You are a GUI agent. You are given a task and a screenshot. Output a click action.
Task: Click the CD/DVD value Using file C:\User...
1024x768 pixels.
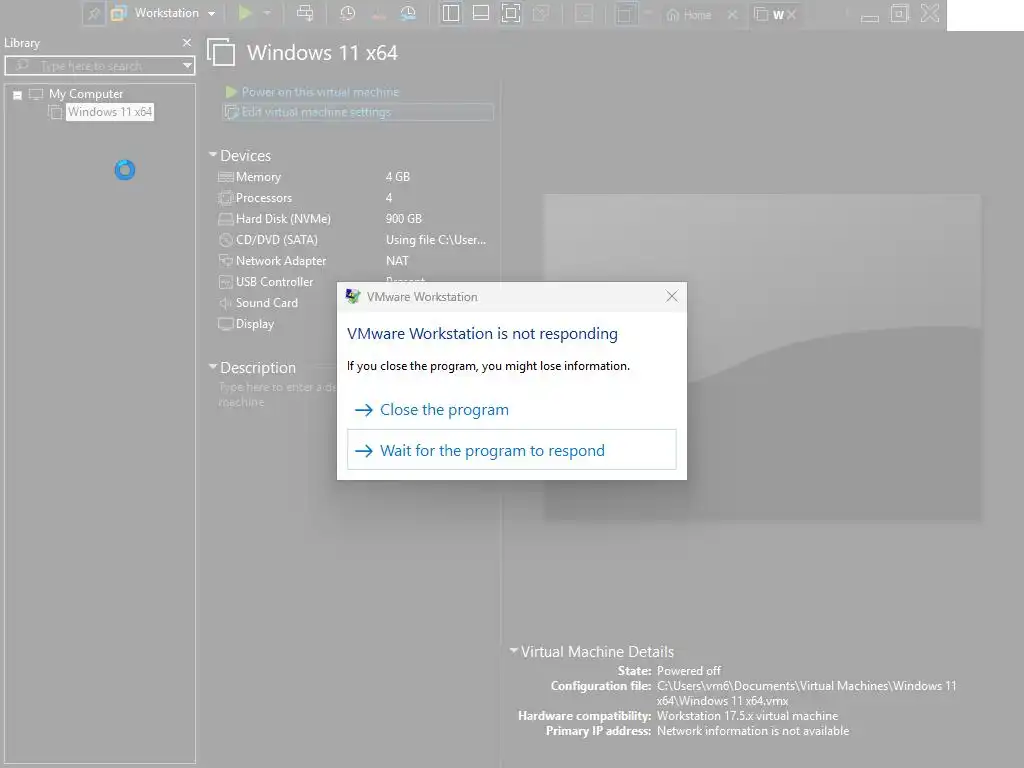[436, 240]
